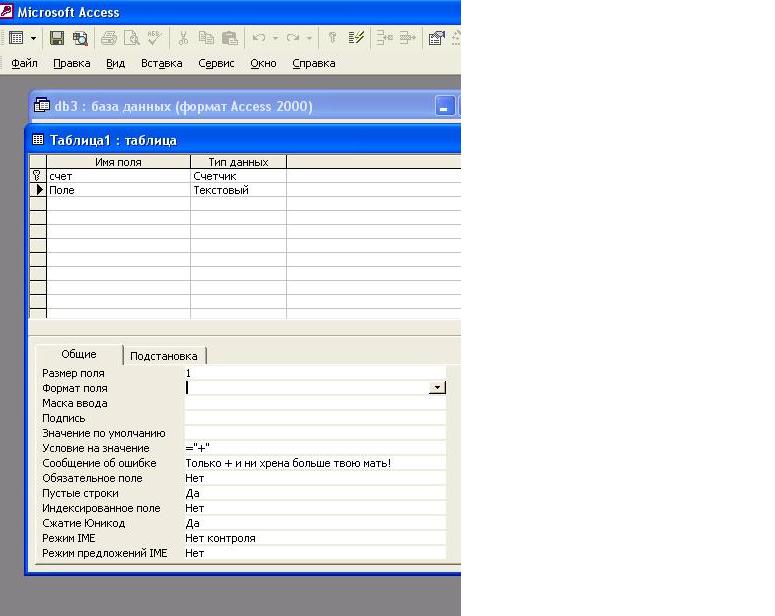Switch to the Общие tab
This screenshot has width=775, height=616.
pos(79,354)
